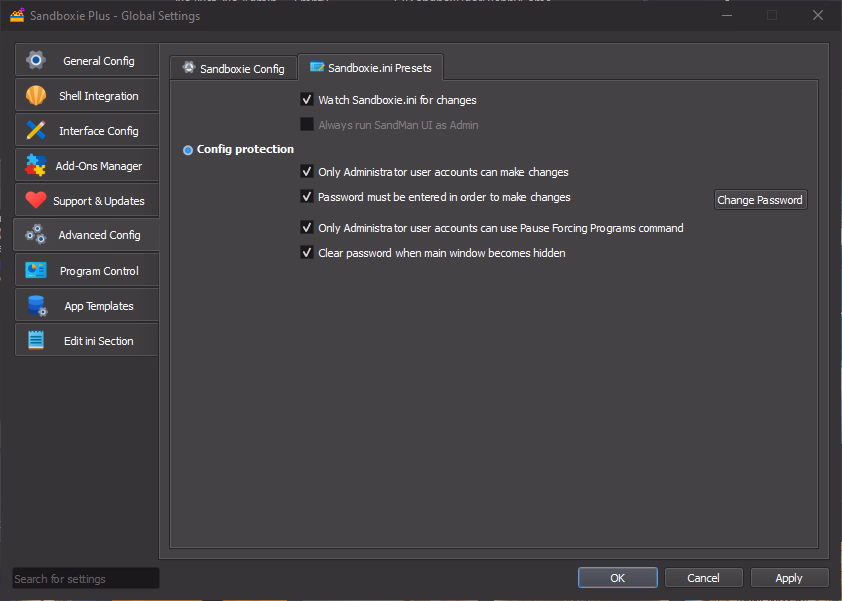Click the Advanced Config gears icon

pyautogui.click(x=36, y=235)
